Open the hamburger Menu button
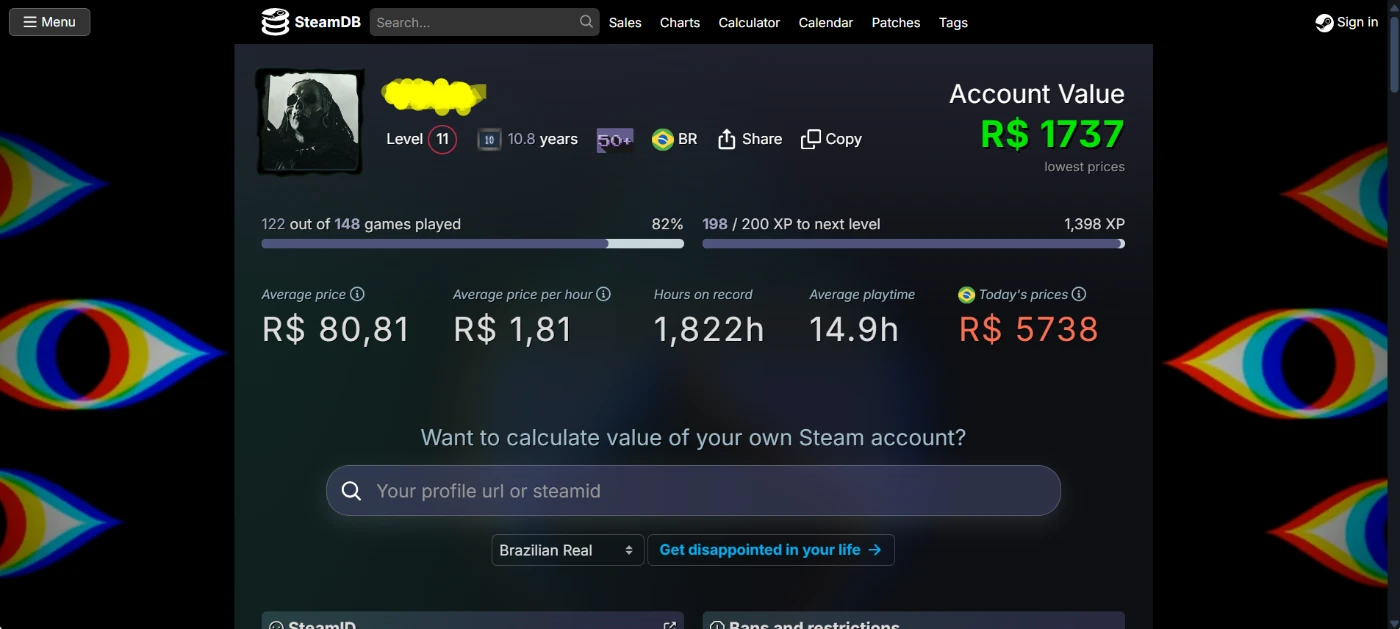The height and width of the screenshot is (629, 1400). coord(50,22)
